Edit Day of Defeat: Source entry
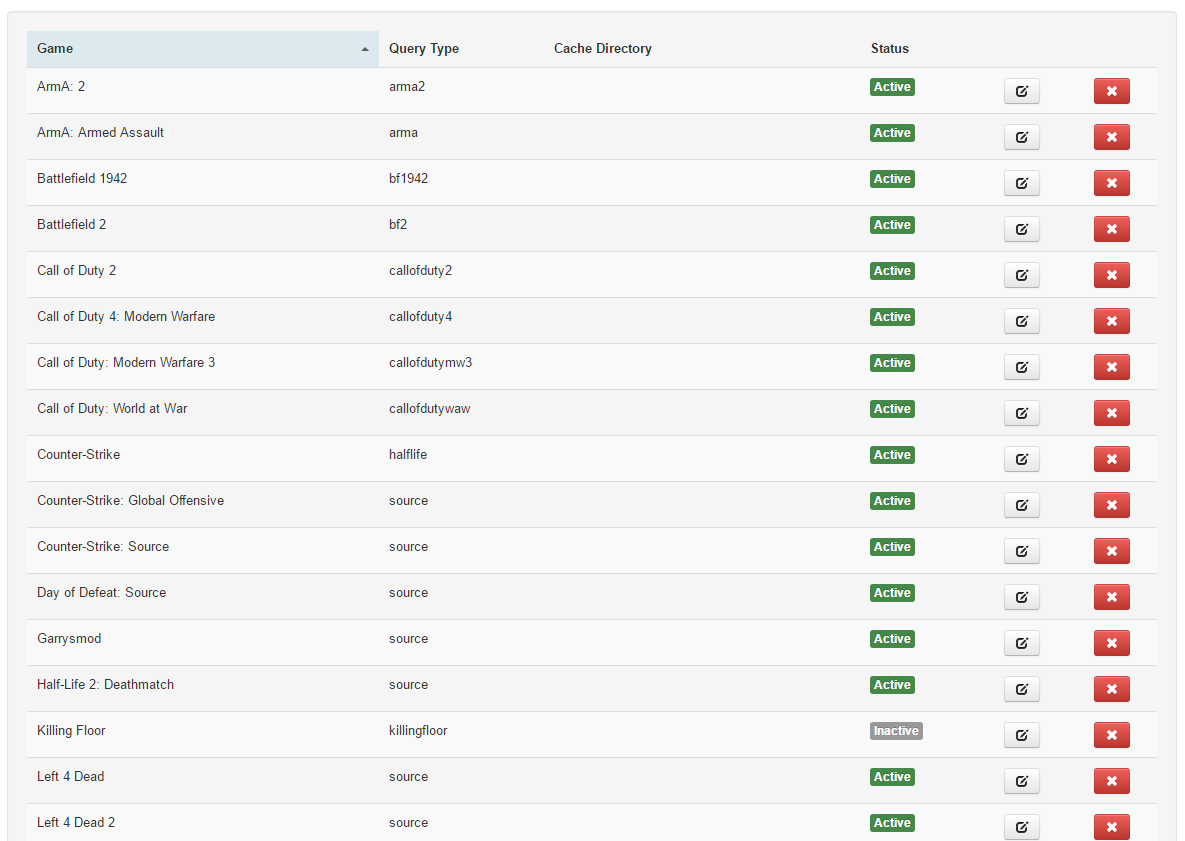This screenshot has height=841, width=1185. pos(1022,598)
